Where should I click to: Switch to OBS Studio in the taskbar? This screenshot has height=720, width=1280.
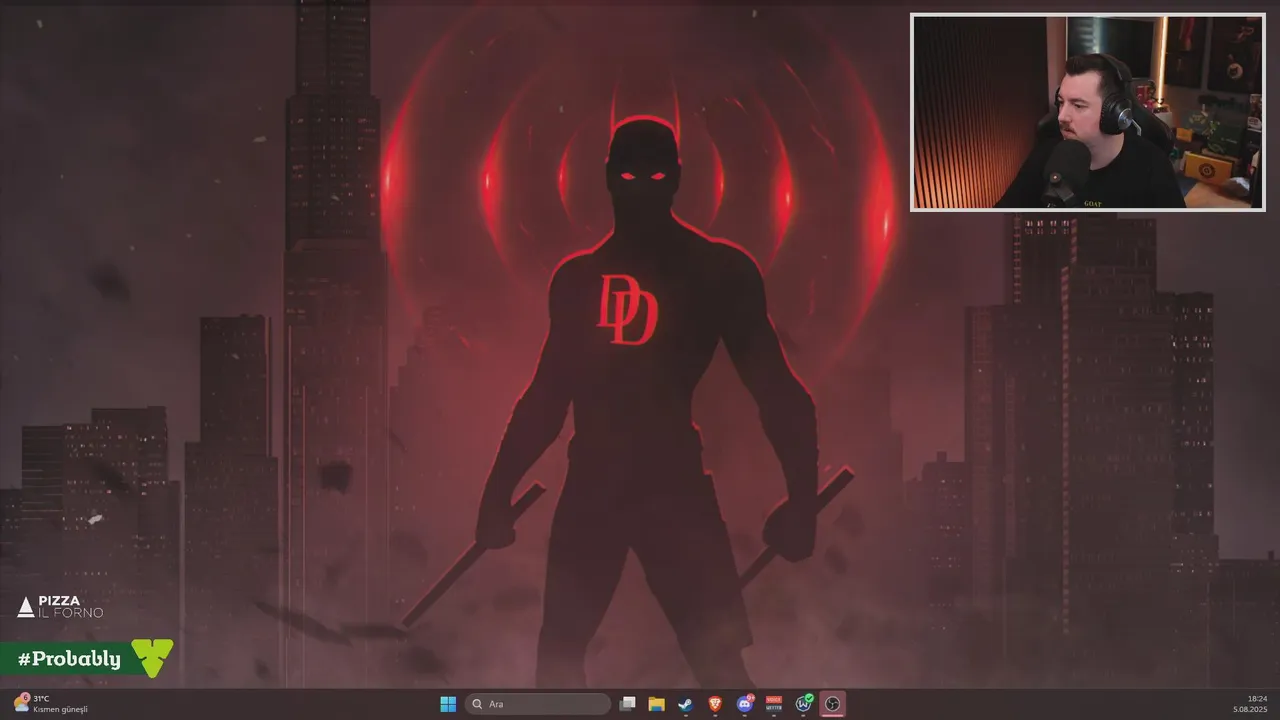tap(832, 704)
